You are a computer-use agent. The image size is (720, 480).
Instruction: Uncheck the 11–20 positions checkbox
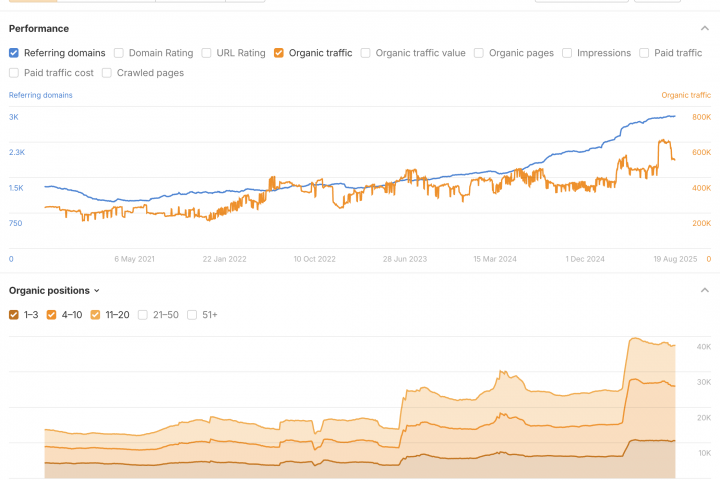click(x=95, y=315)
